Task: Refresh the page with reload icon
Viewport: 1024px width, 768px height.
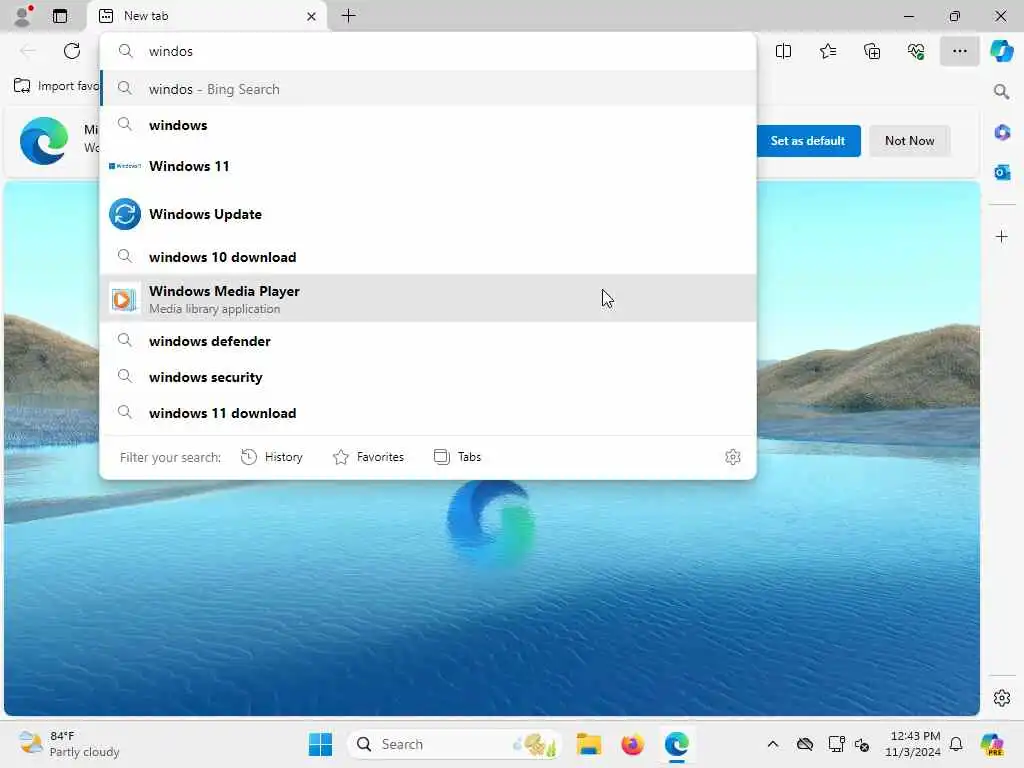Action: point(72,51)
